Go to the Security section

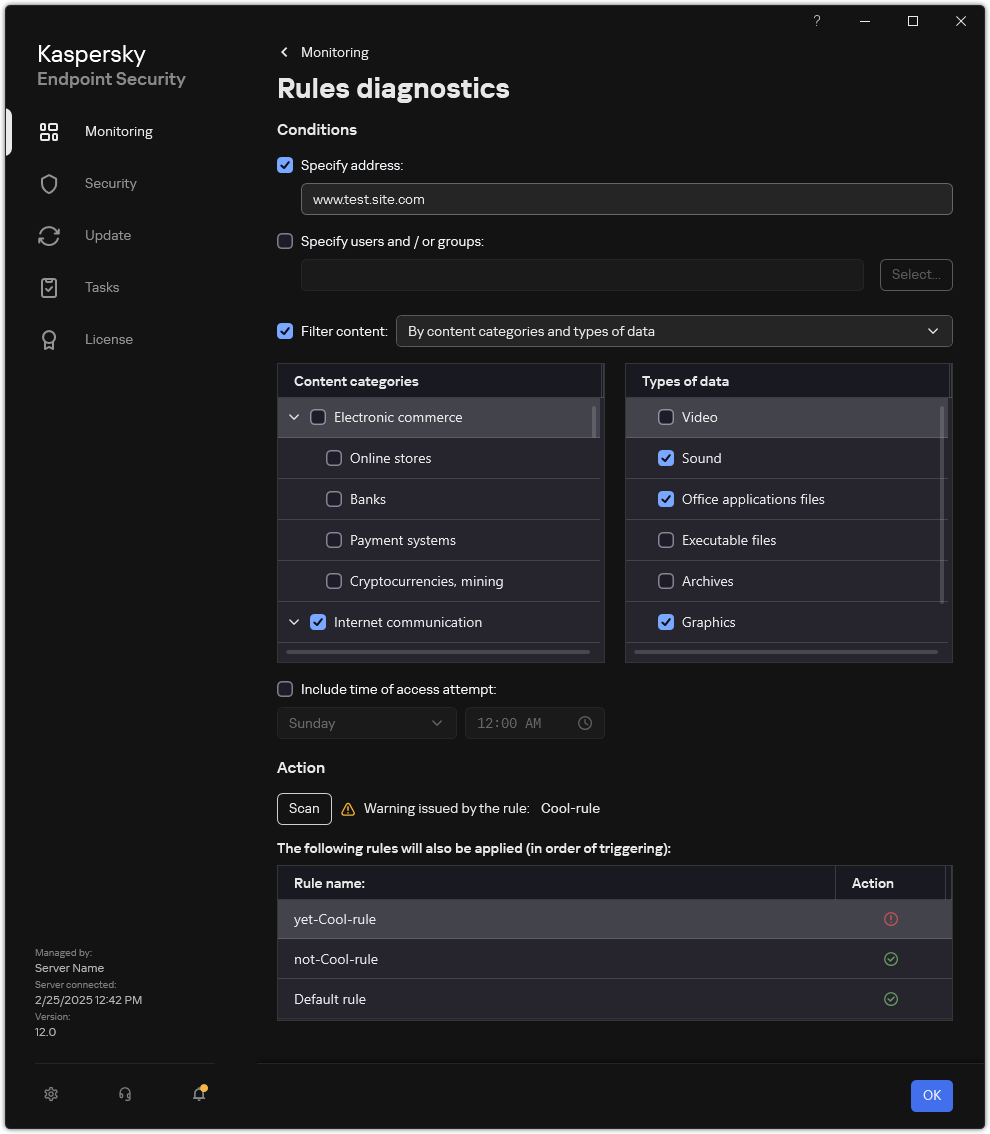[x=110, y=183]
